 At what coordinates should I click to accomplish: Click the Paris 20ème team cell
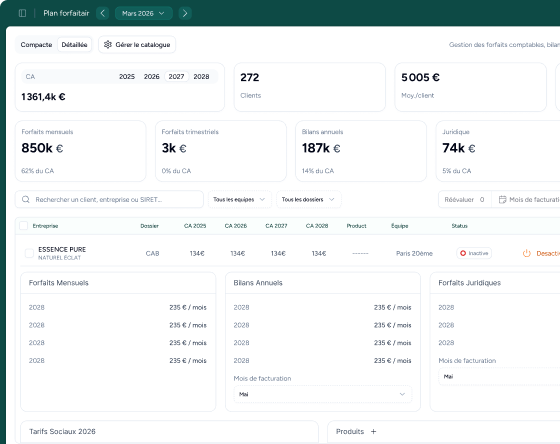[x=414, y=253]
